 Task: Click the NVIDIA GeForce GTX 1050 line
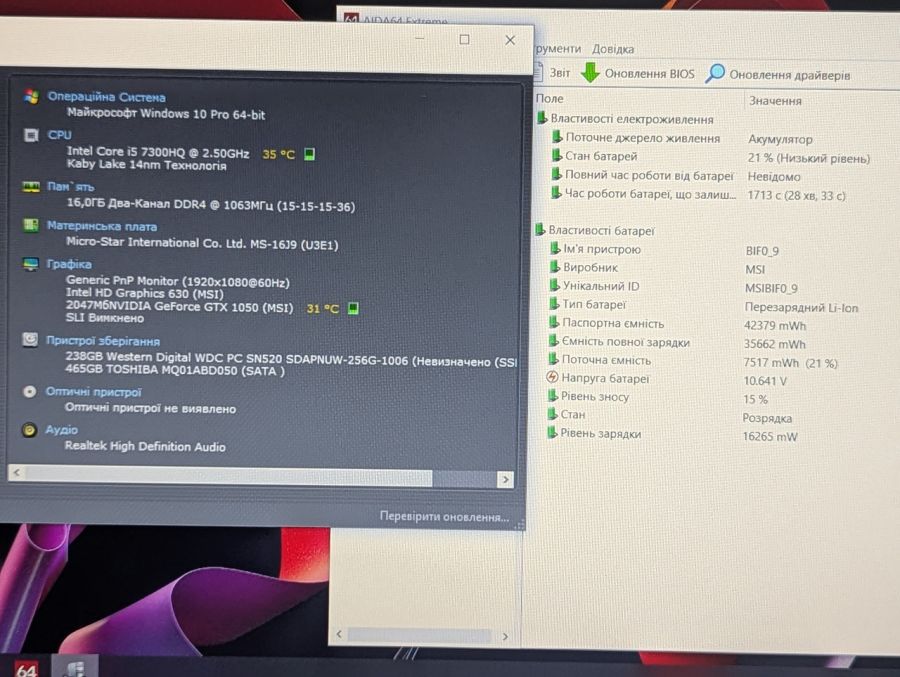click(179, 307)
